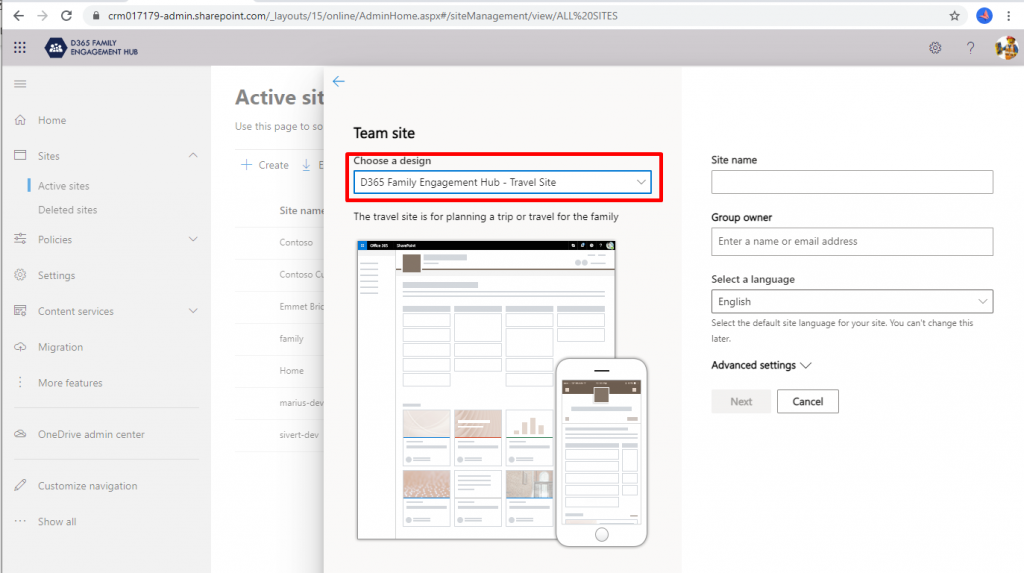Click the Customize navigation pencil icon
Image resolution: width=1024 pixels, height=573 pixels.
pyautogui.click(x=20, y=485)
